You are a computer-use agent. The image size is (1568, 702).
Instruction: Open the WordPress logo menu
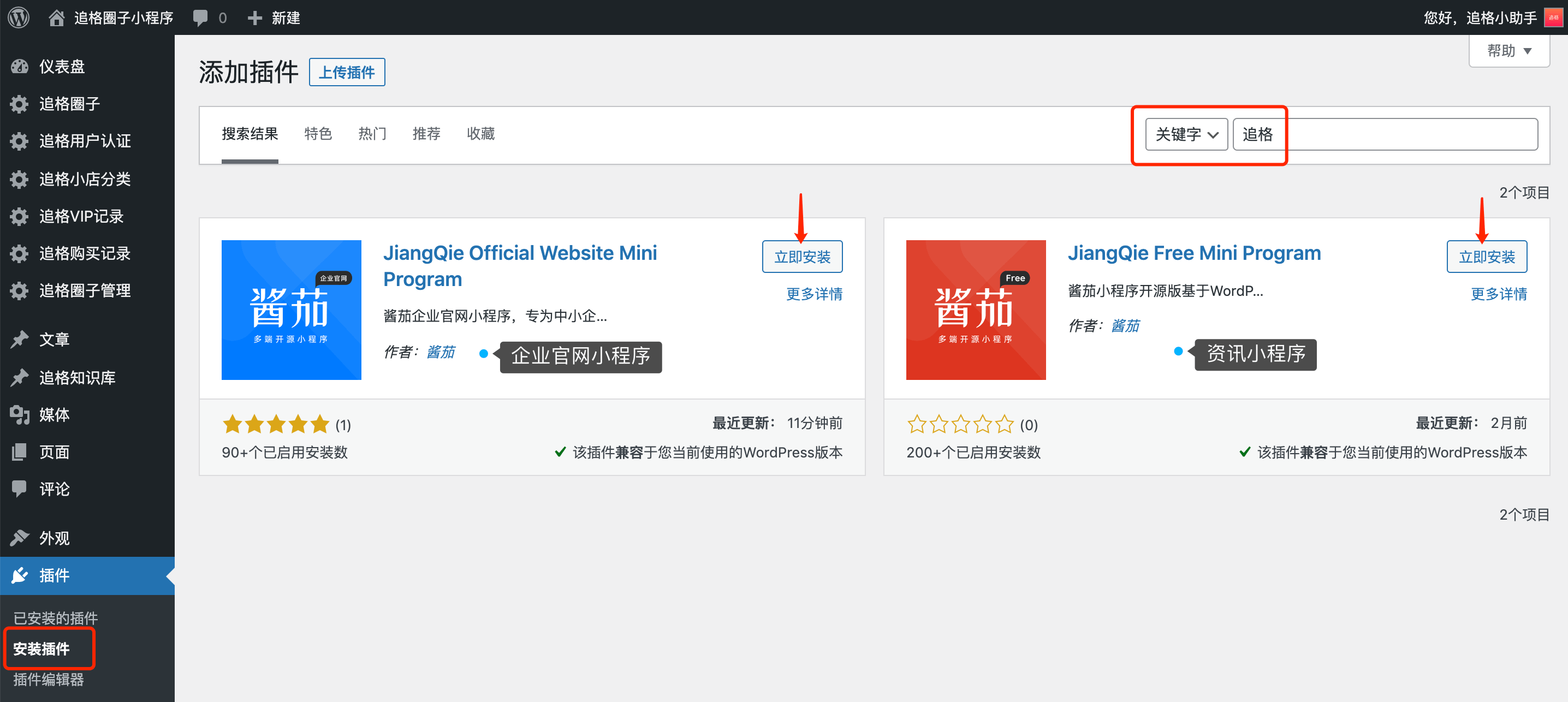click(x=19, y=17)
